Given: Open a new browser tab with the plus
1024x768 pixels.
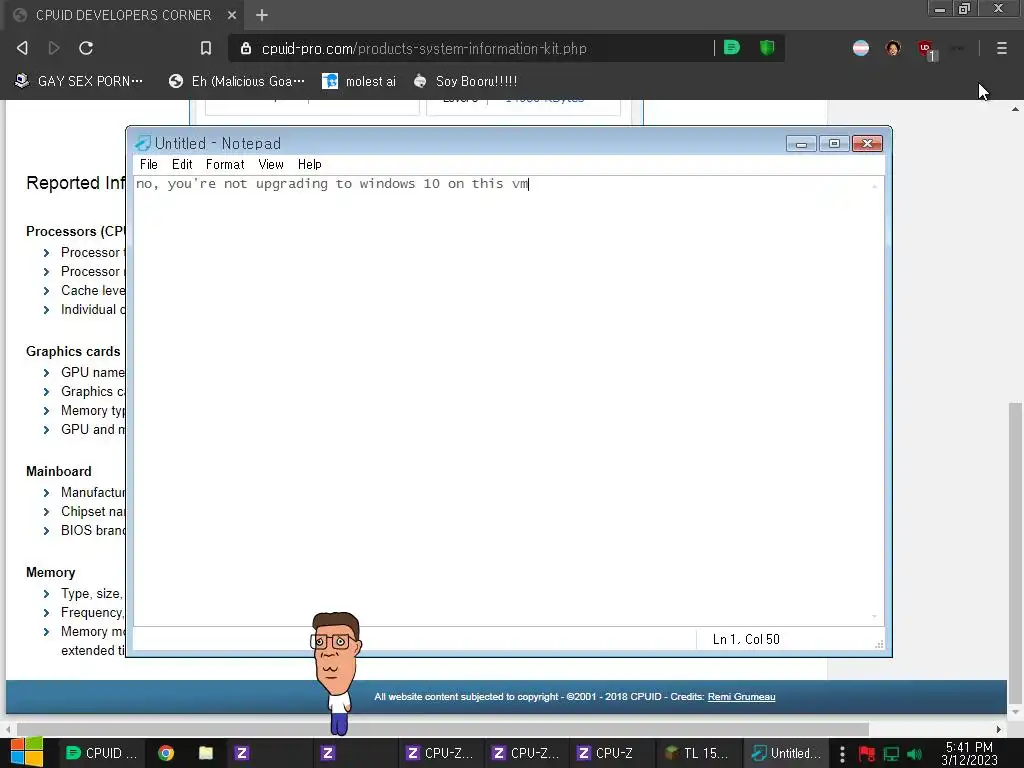Looking at the screenshot, I should click(262, 15).
